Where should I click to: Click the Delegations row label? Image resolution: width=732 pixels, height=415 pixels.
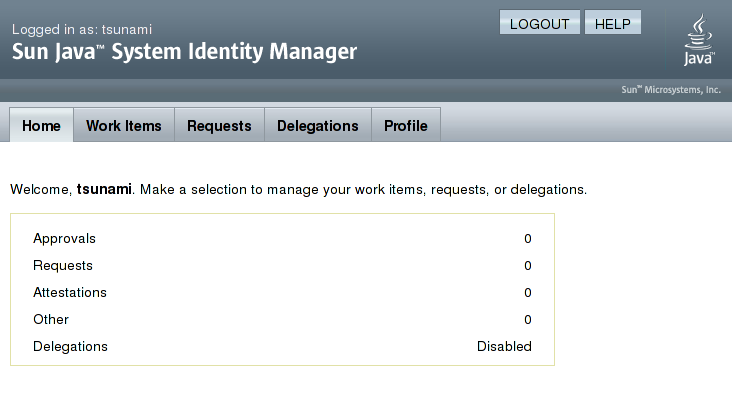coord(70,346)
